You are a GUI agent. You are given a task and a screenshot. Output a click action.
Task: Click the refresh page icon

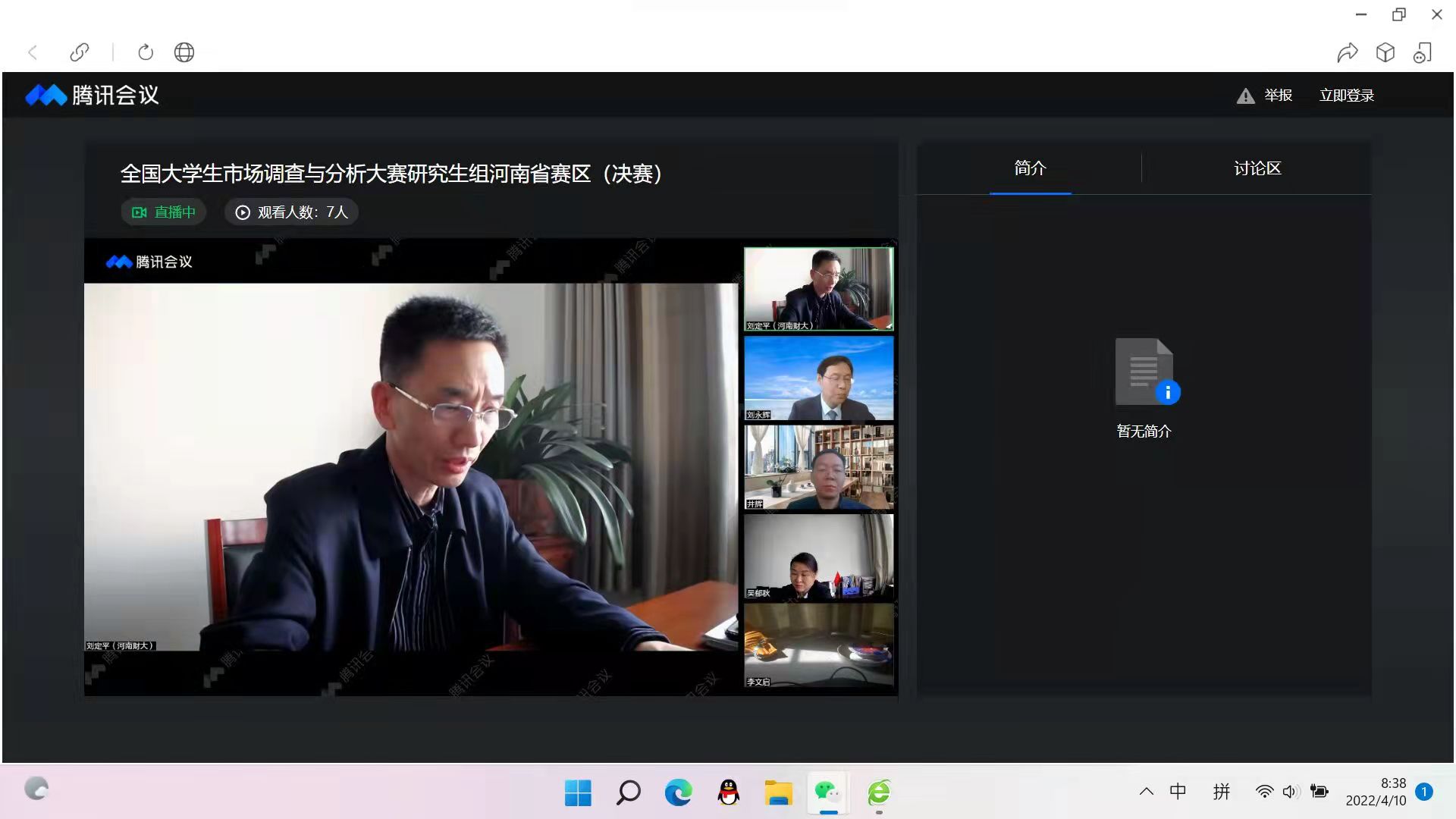pos(146,52)
